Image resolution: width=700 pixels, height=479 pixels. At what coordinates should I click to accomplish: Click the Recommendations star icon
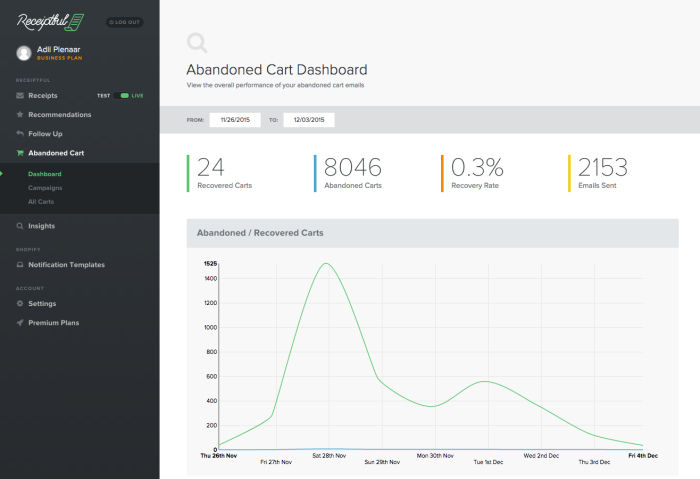click(20, 115)
